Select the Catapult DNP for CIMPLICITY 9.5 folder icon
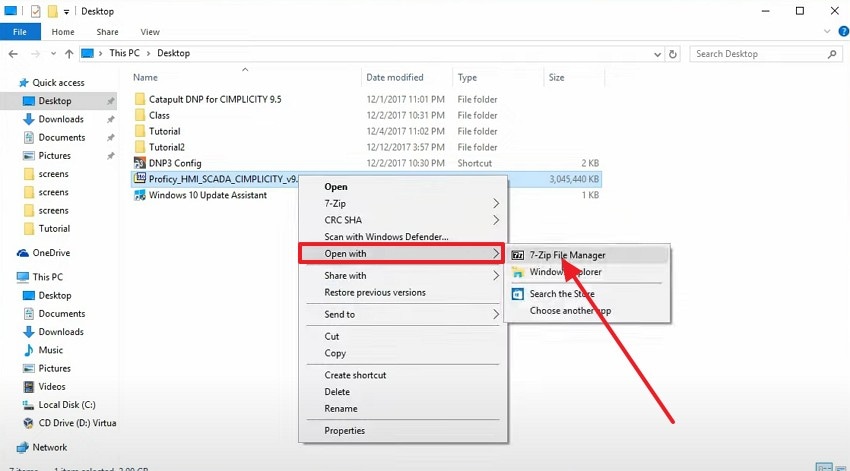Image resolution: width=850 pixels, height=471 pixels. [x=140, y=99]
